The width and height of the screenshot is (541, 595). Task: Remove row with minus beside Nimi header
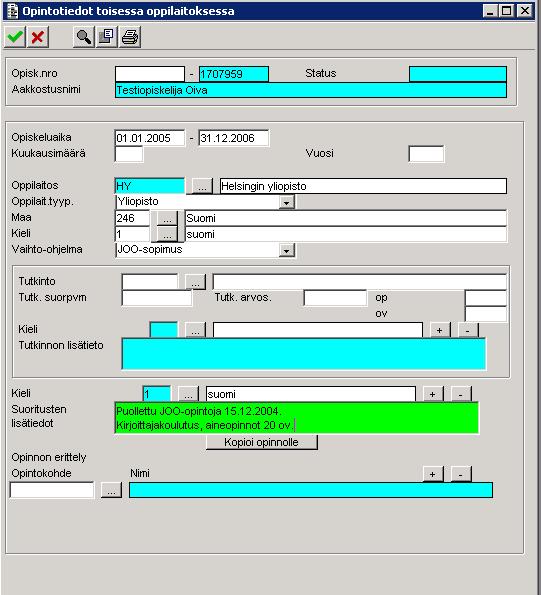tap(461, 474)
